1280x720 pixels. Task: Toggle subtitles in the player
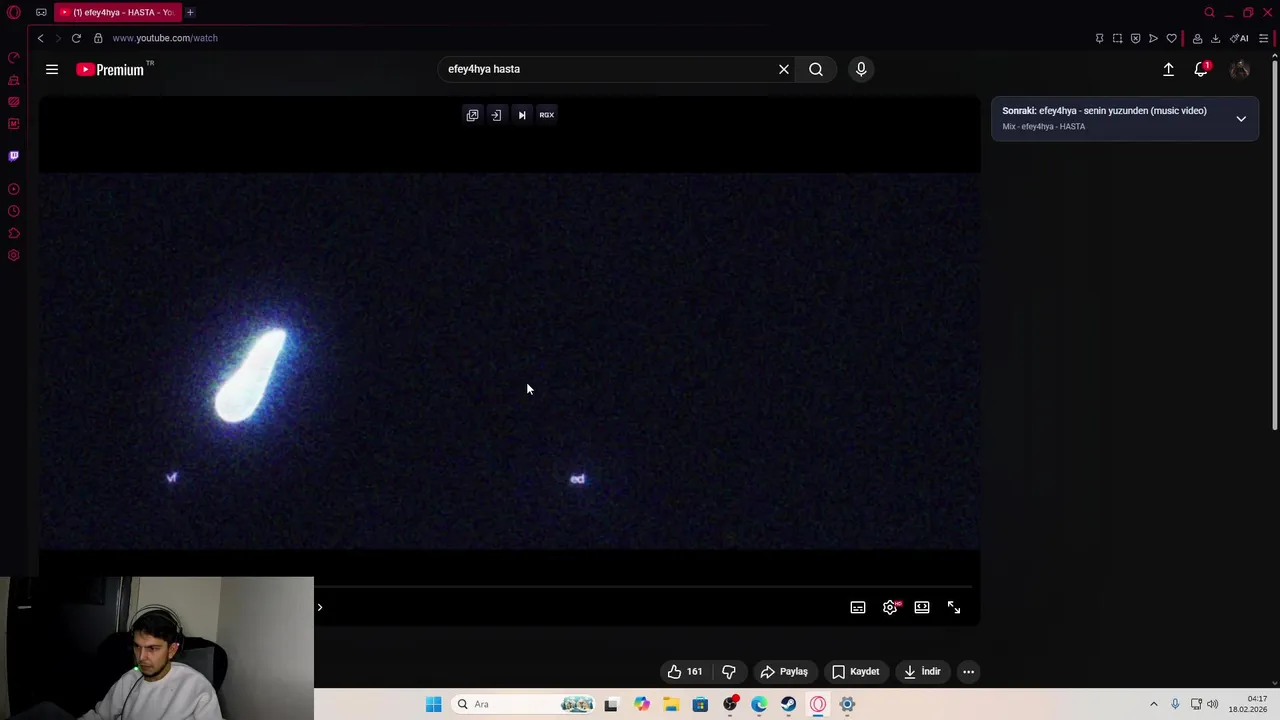coord(858,607)
